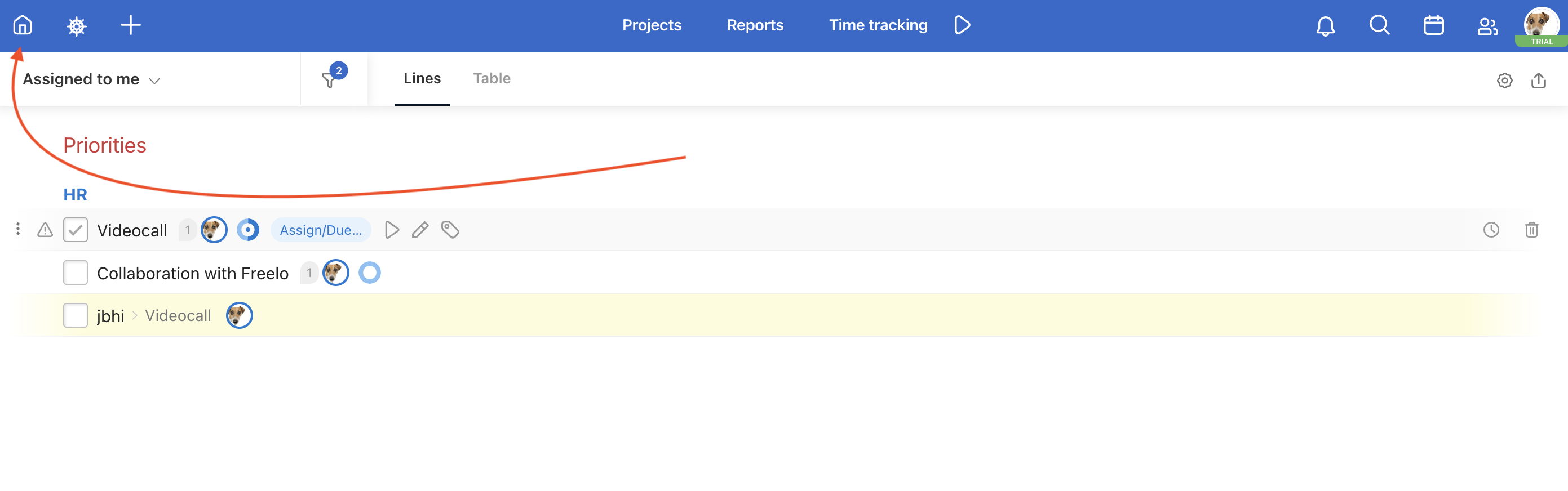Viewport: 1568px width, 491px height.
Task: Check the Collaboration with Freelo checkbox
Action: tap(76, 272)
